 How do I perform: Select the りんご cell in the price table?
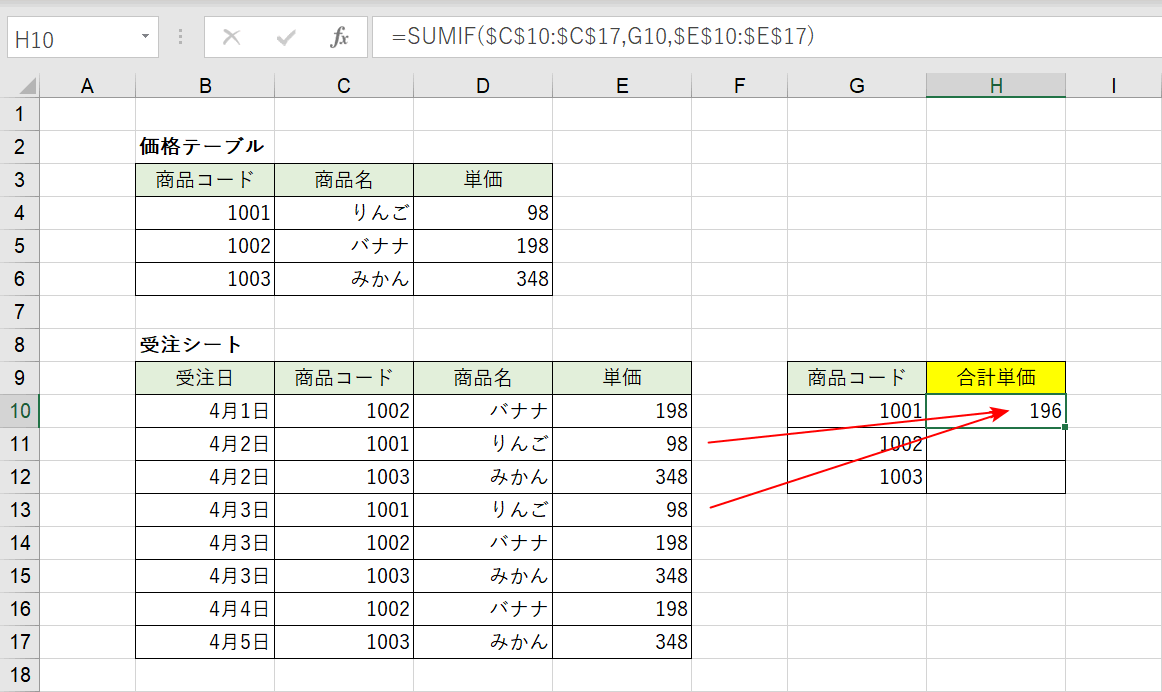pyautogui.click(x=343, y=212)
